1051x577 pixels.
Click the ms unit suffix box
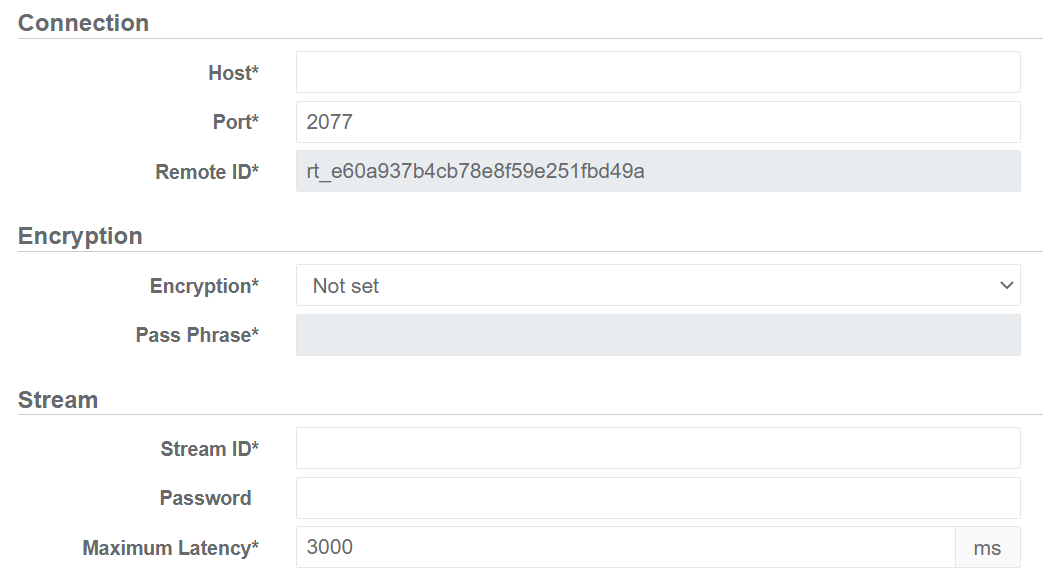[987, 548]
